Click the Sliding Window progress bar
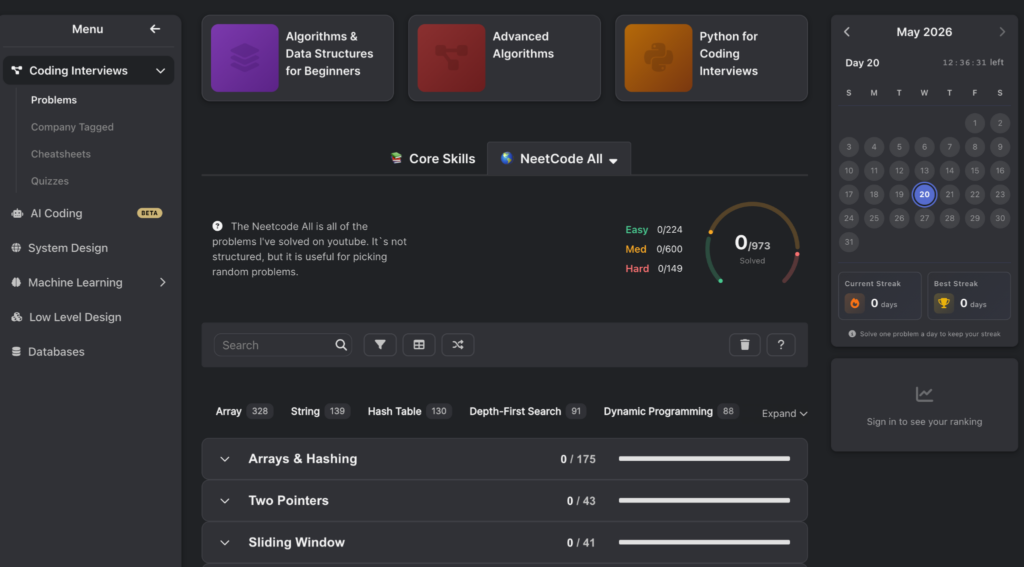 [704, 543]
